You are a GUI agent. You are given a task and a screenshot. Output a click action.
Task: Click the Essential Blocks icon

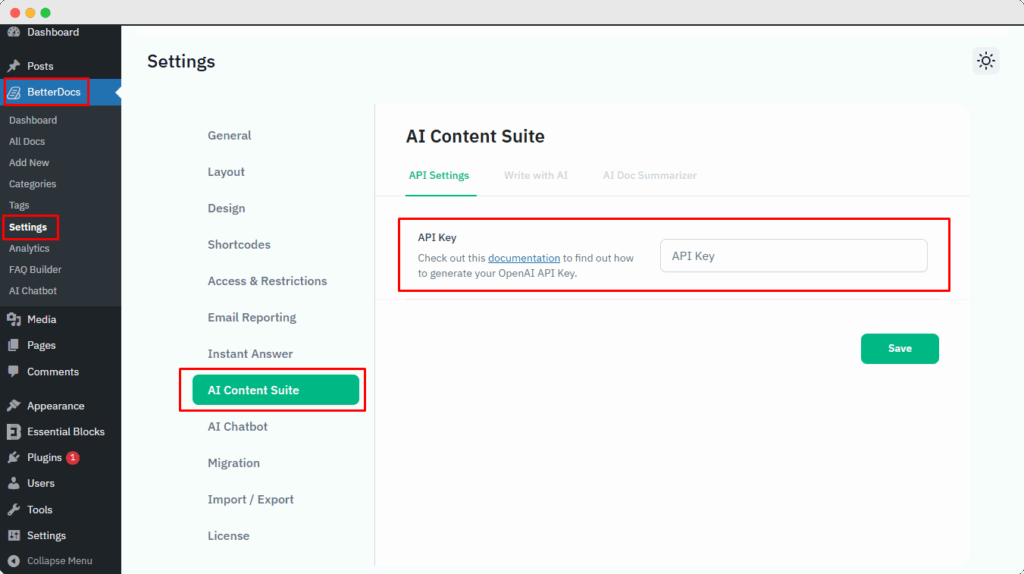coord(14,432)
